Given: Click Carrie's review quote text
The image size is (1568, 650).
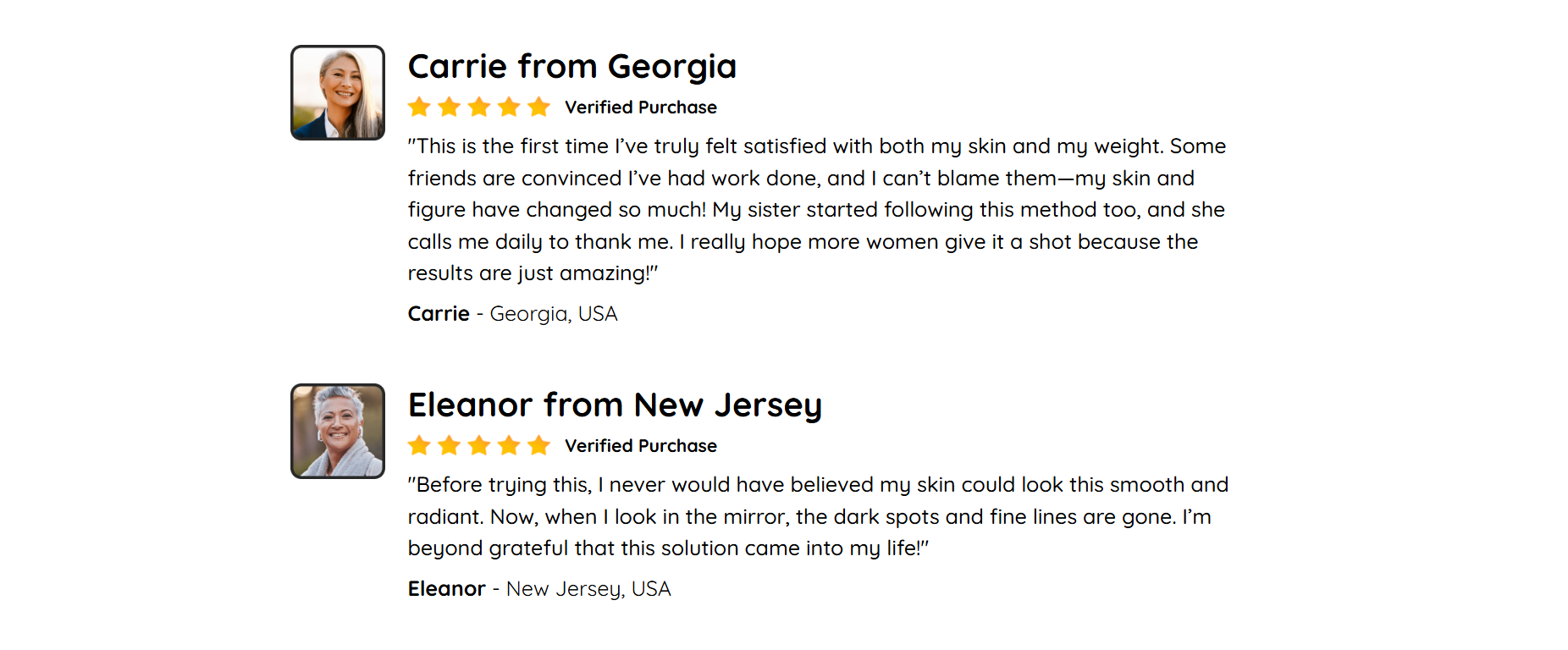Looking at the screenshot, I should coord(817,210).
